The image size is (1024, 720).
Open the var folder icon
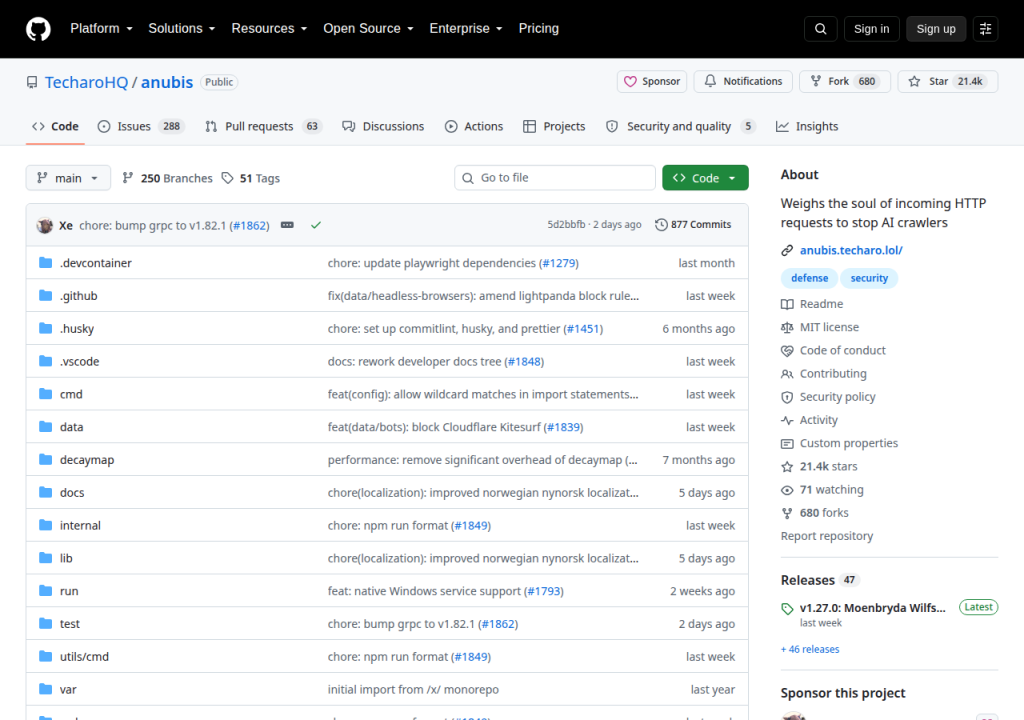(x=46, y=689)
